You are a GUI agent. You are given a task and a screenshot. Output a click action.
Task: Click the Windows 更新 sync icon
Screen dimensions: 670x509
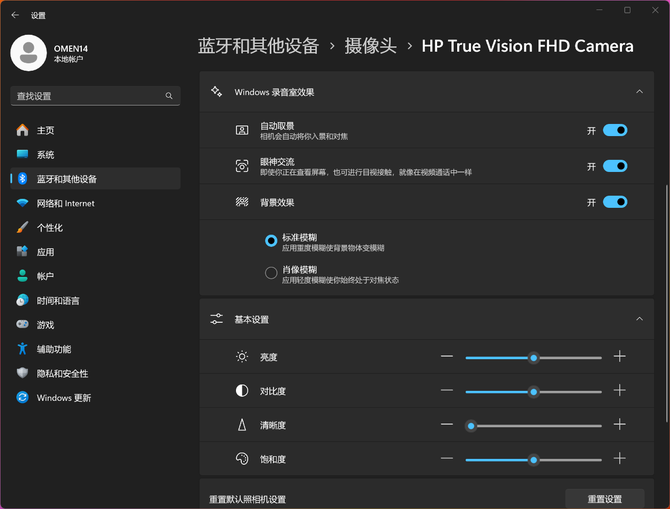point(22,397)
